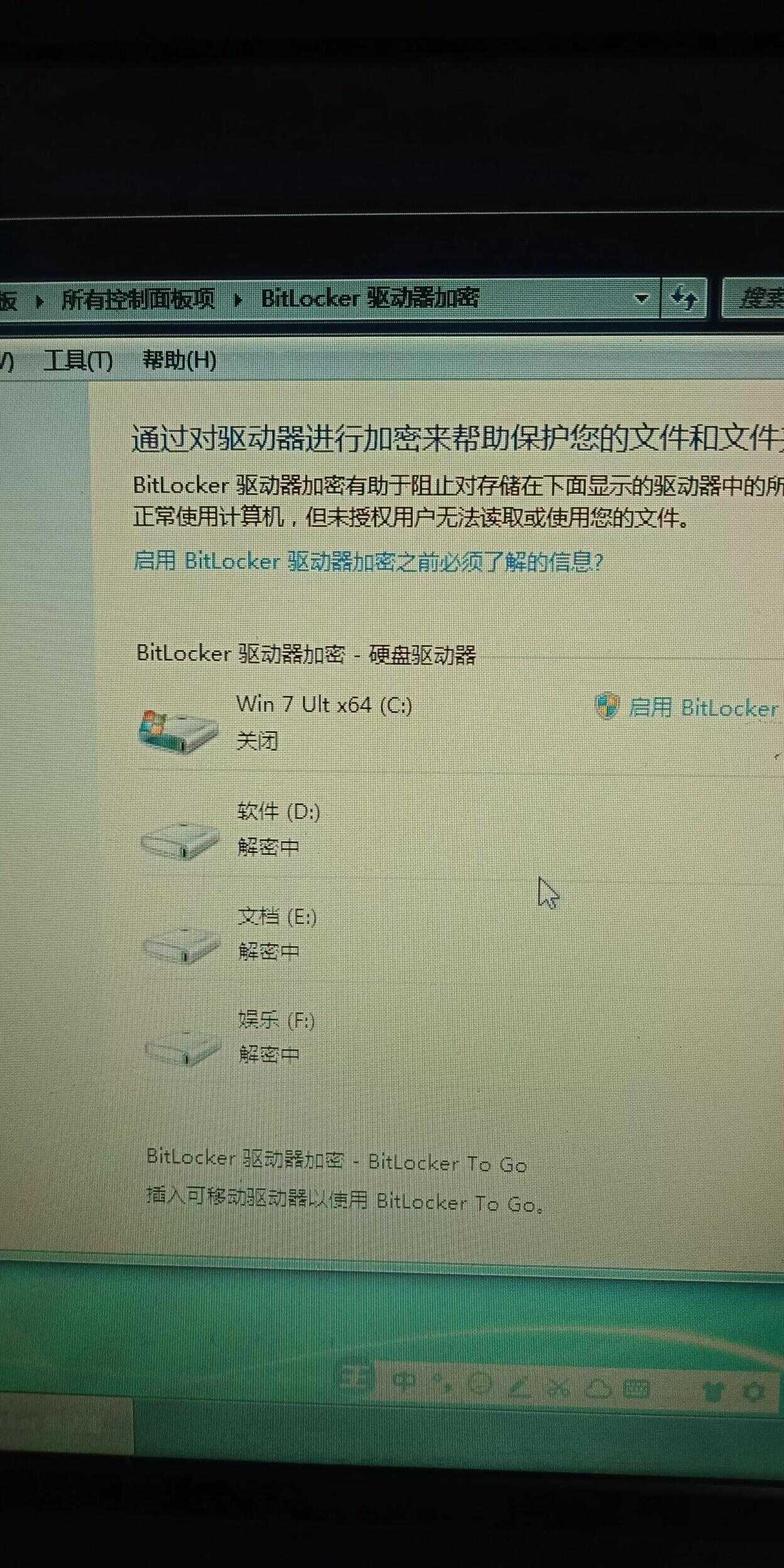Image resolution: width=784 pixels, height=1568 pixels.
Task: Click the 所有控制面板项 breadcrumb
Action: (x=138, y=299)
